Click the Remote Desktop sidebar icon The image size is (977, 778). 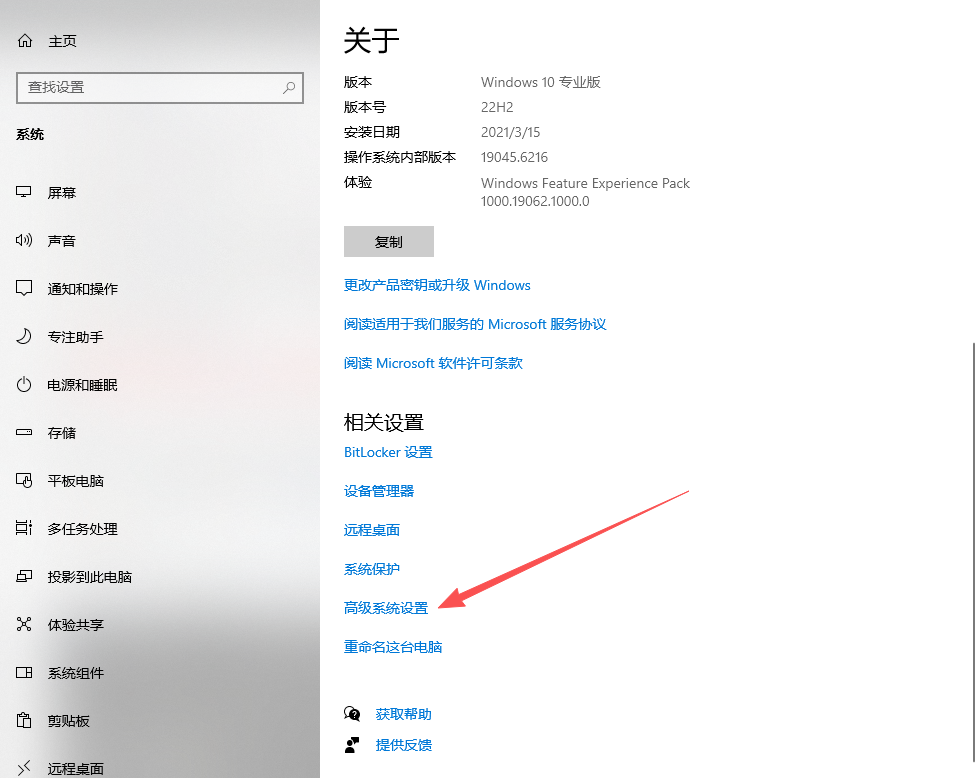coord(24,769)
